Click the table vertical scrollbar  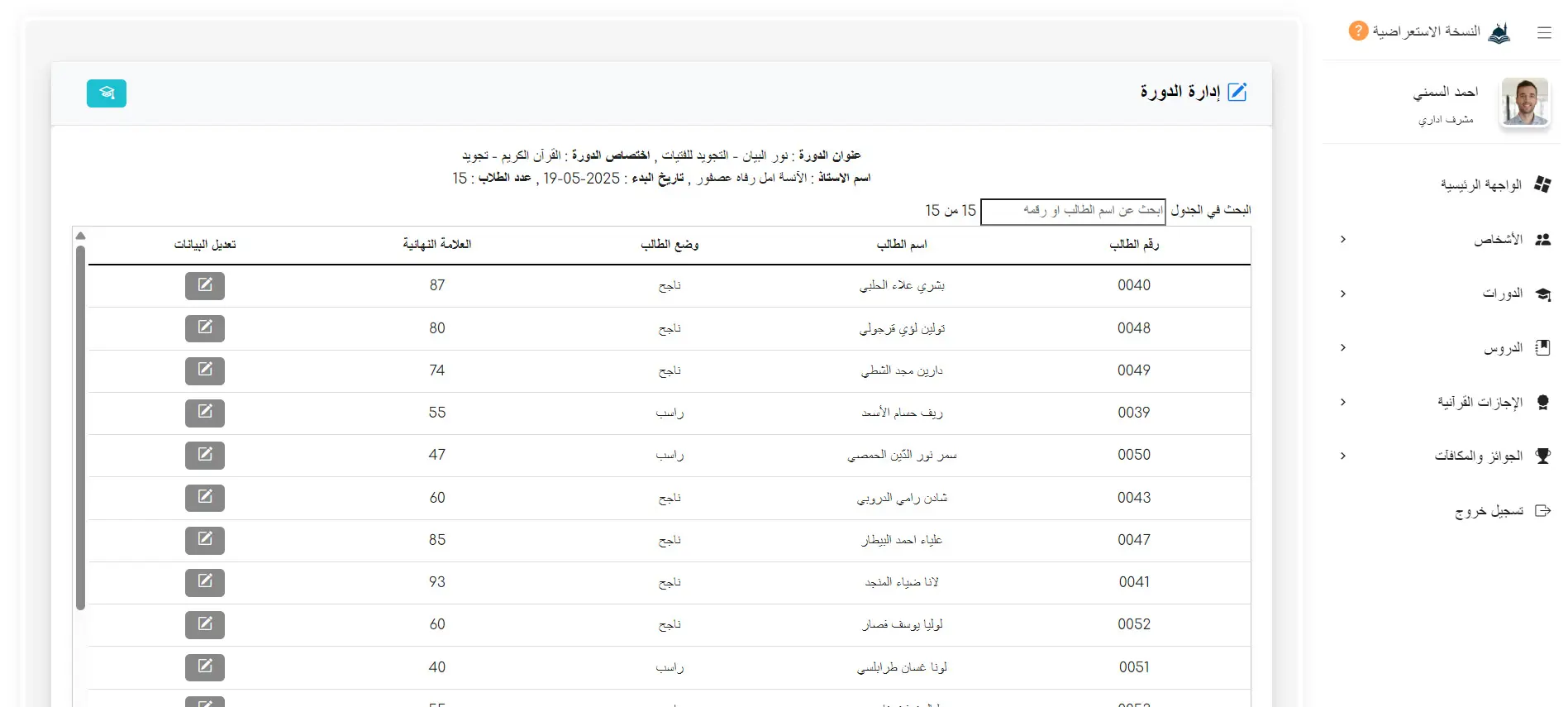80,426
